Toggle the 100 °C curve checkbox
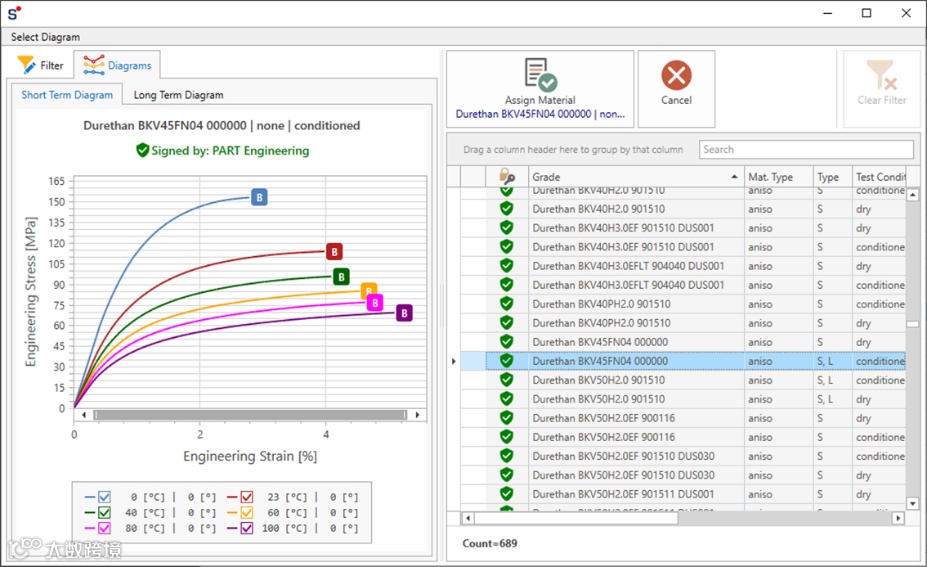Image resolution: width=927 pixels, height=567 pixels. [x=247, y=528]
